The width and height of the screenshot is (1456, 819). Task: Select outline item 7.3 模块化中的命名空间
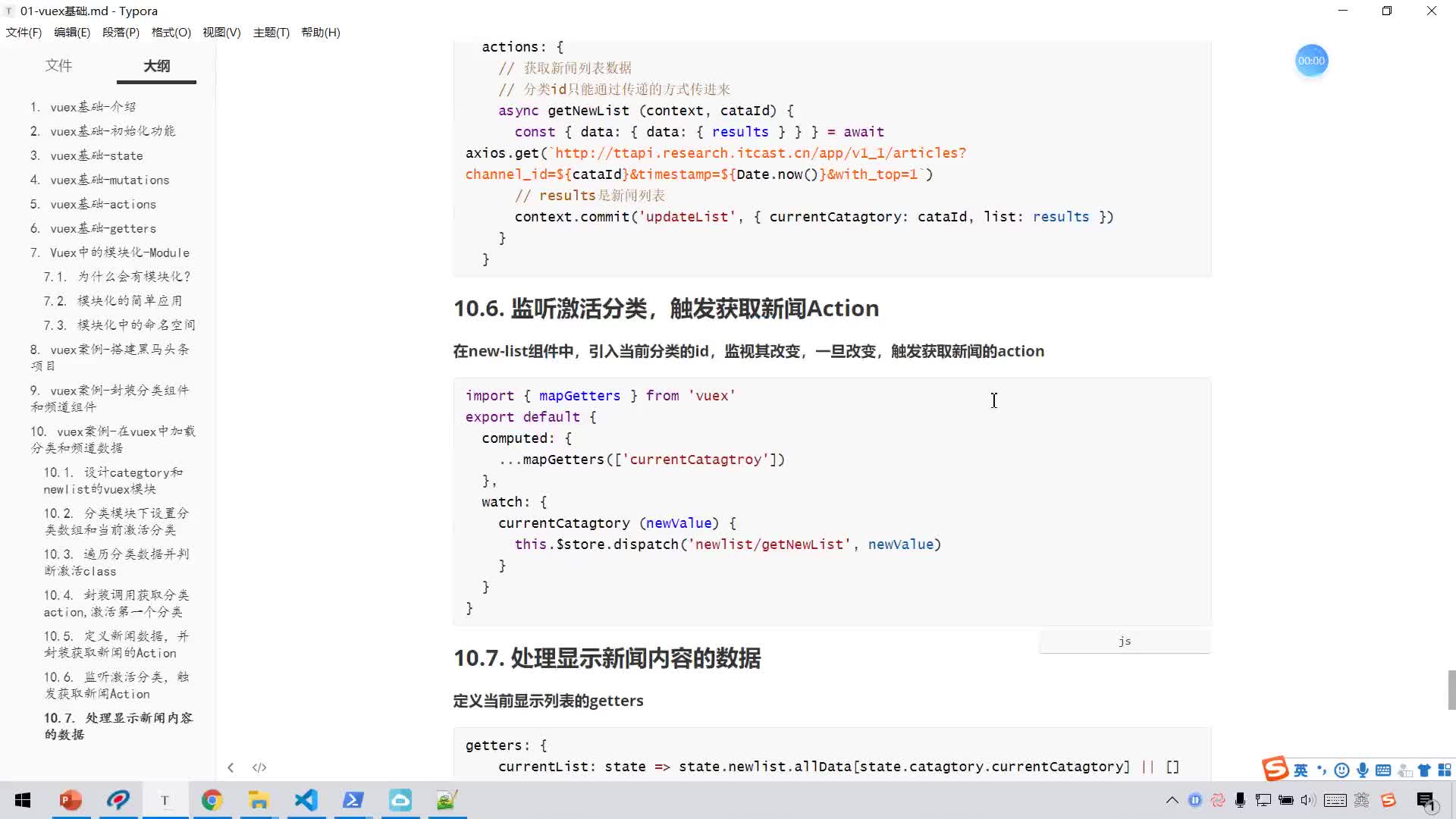[120, 325]
